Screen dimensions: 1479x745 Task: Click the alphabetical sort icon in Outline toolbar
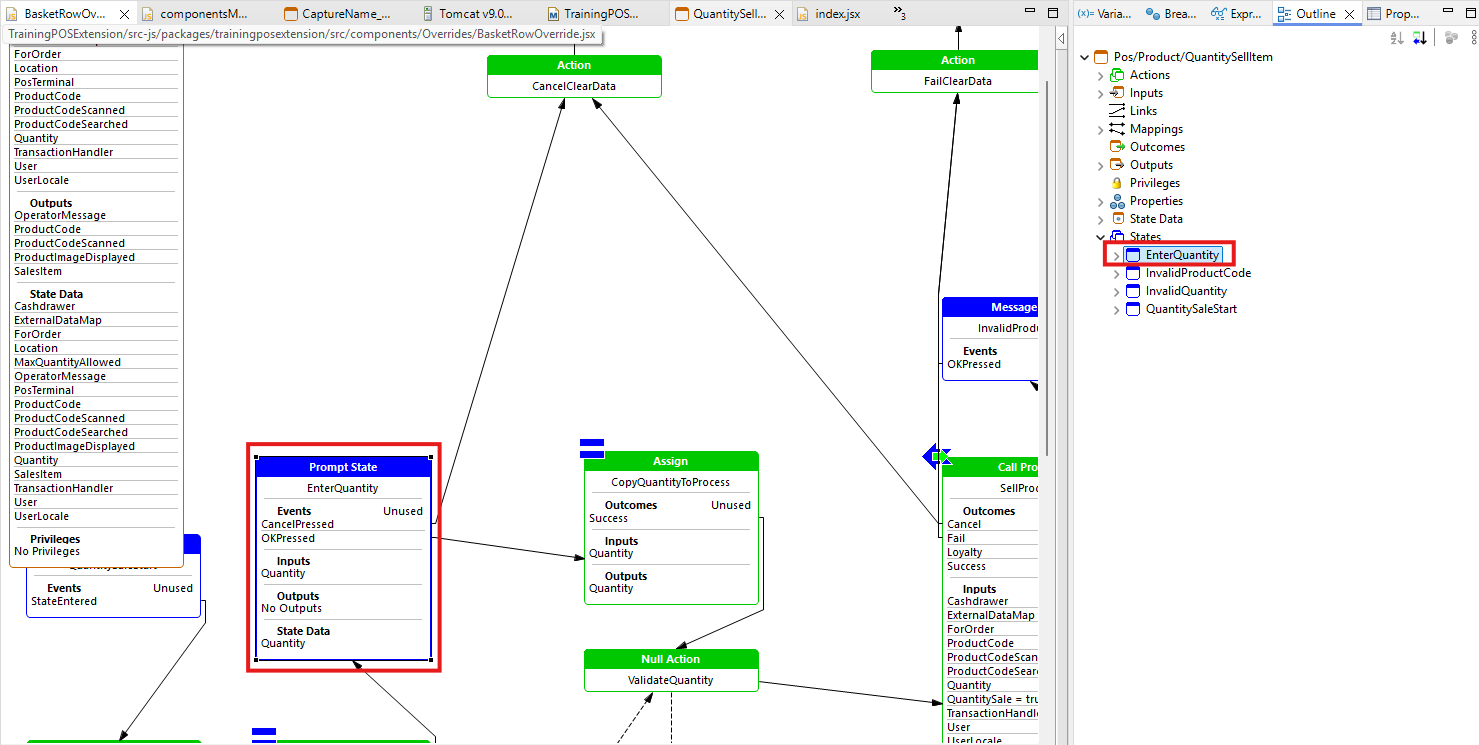click(x=1397, y=38)
